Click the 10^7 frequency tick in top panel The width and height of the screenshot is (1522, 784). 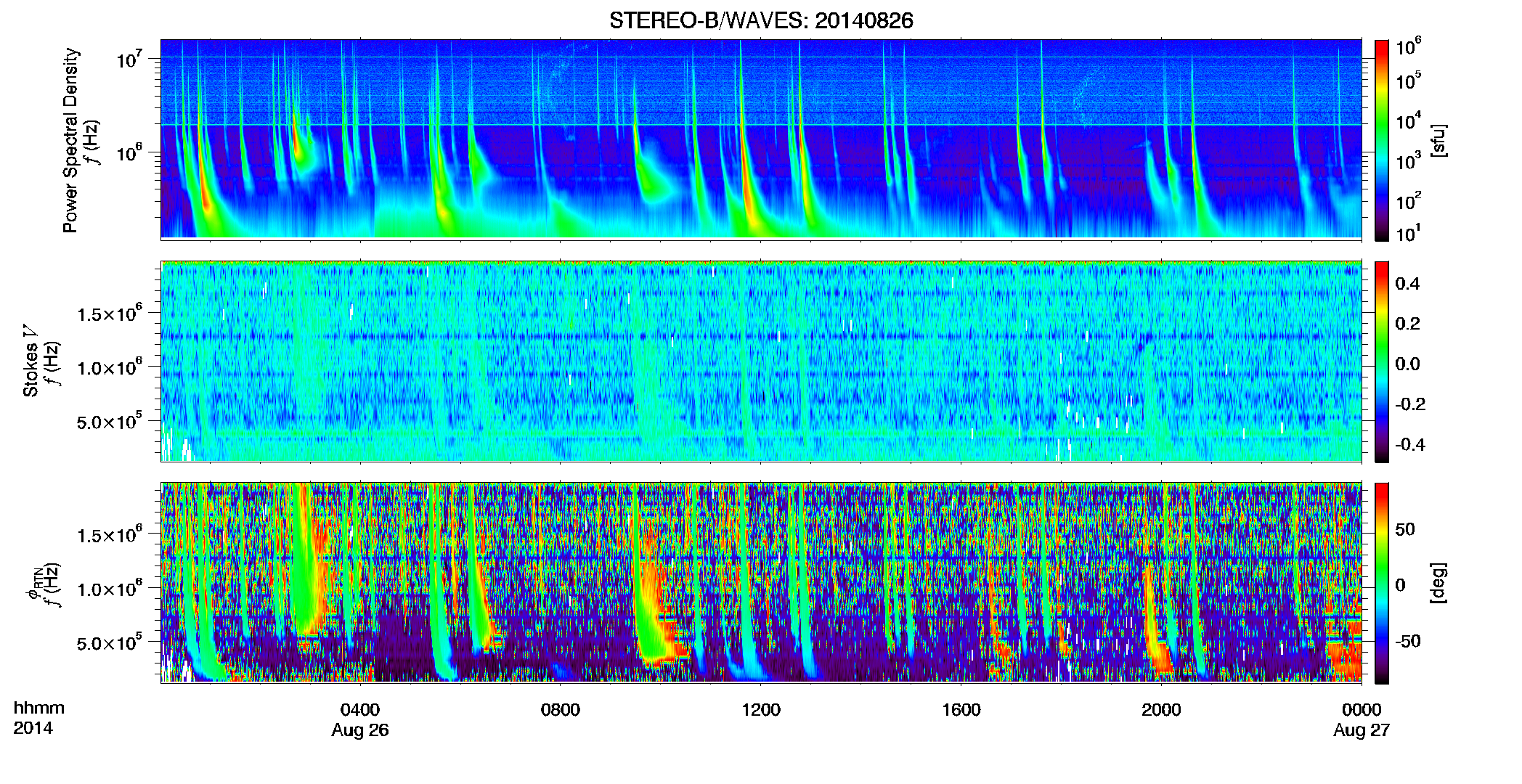point(130,59)
